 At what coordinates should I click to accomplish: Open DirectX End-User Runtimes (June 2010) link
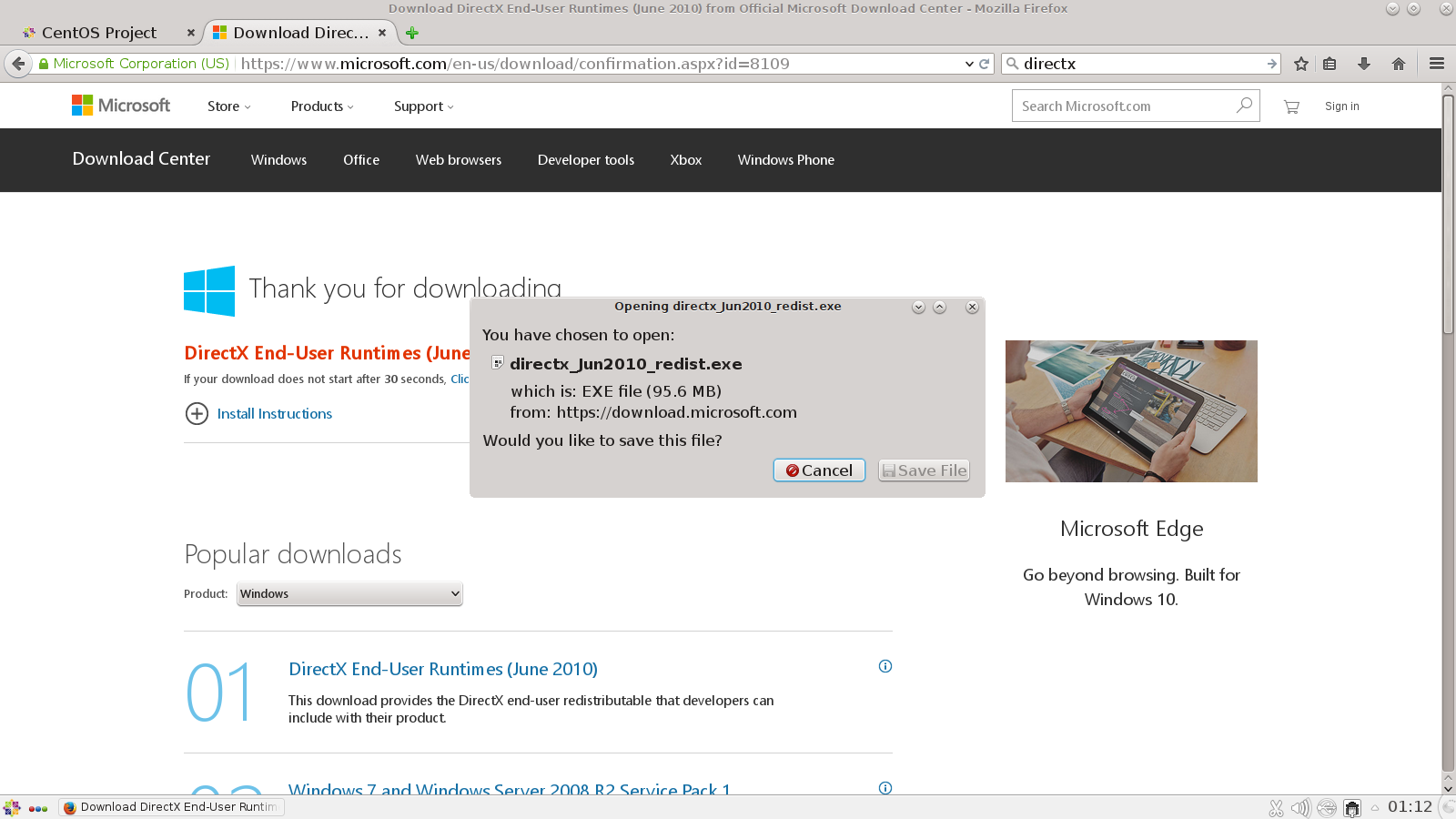[x=443, y=669]
